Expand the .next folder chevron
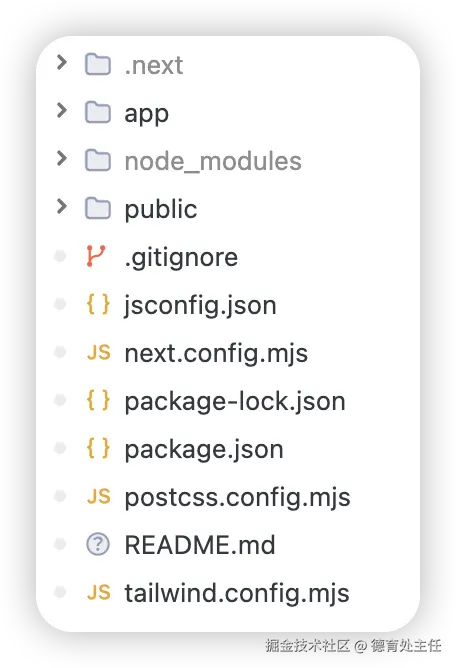 tap(62, 62)
